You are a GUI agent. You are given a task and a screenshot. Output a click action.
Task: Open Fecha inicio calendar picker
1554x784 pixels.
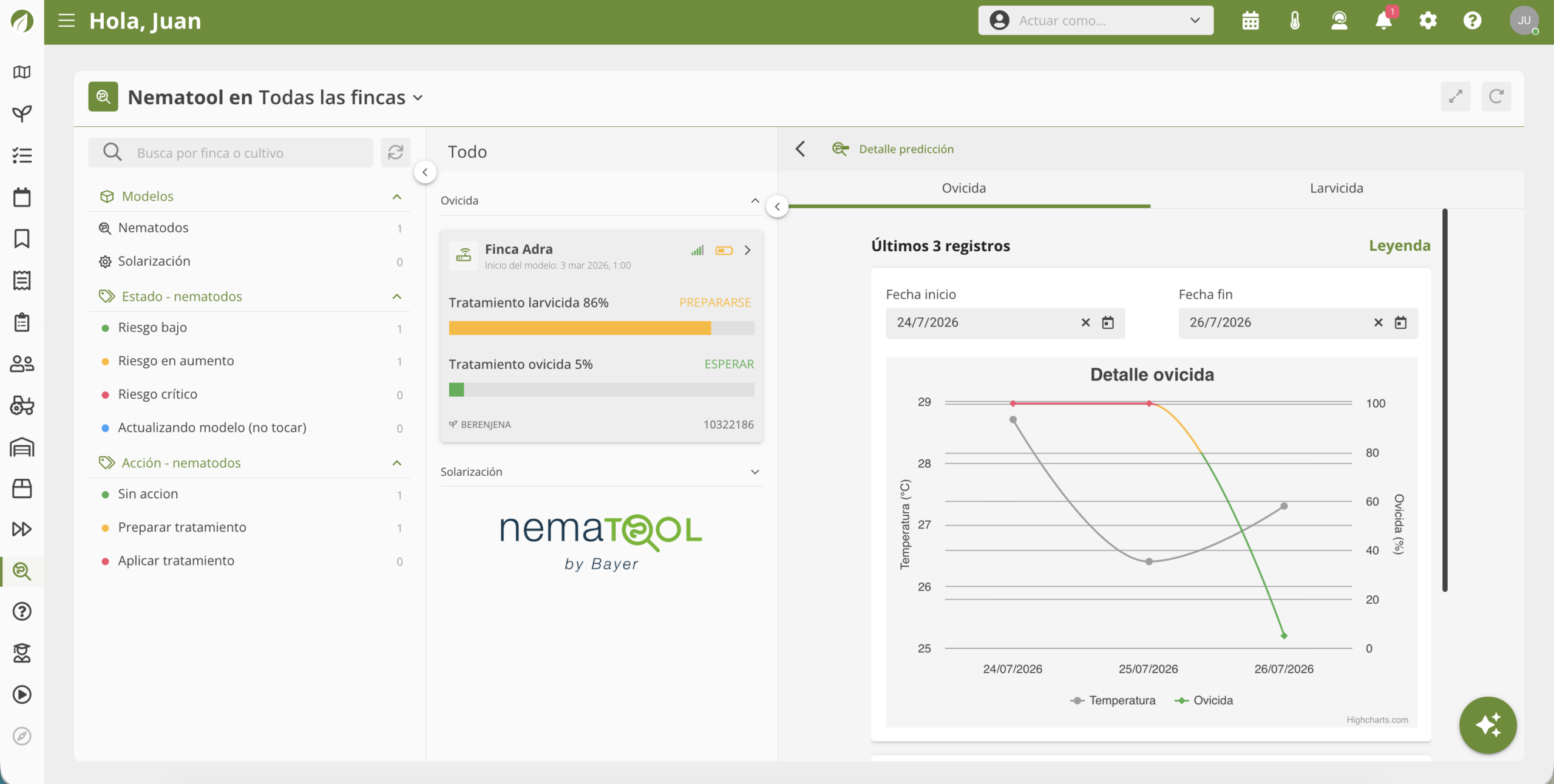click(1108, 323)
